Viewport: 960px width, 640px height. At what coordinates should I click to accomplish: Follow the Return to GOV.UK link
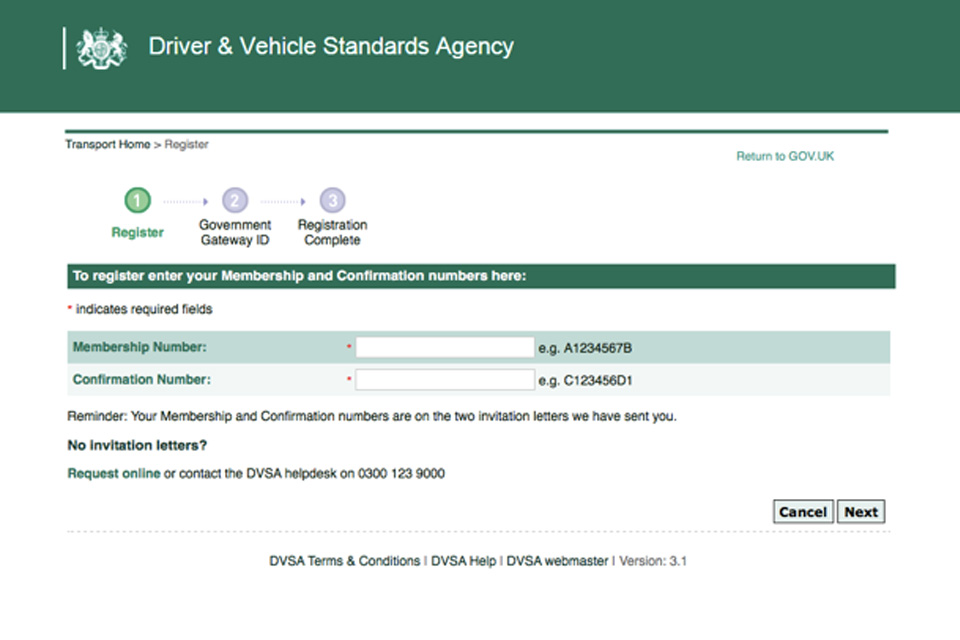click(785, 156)
